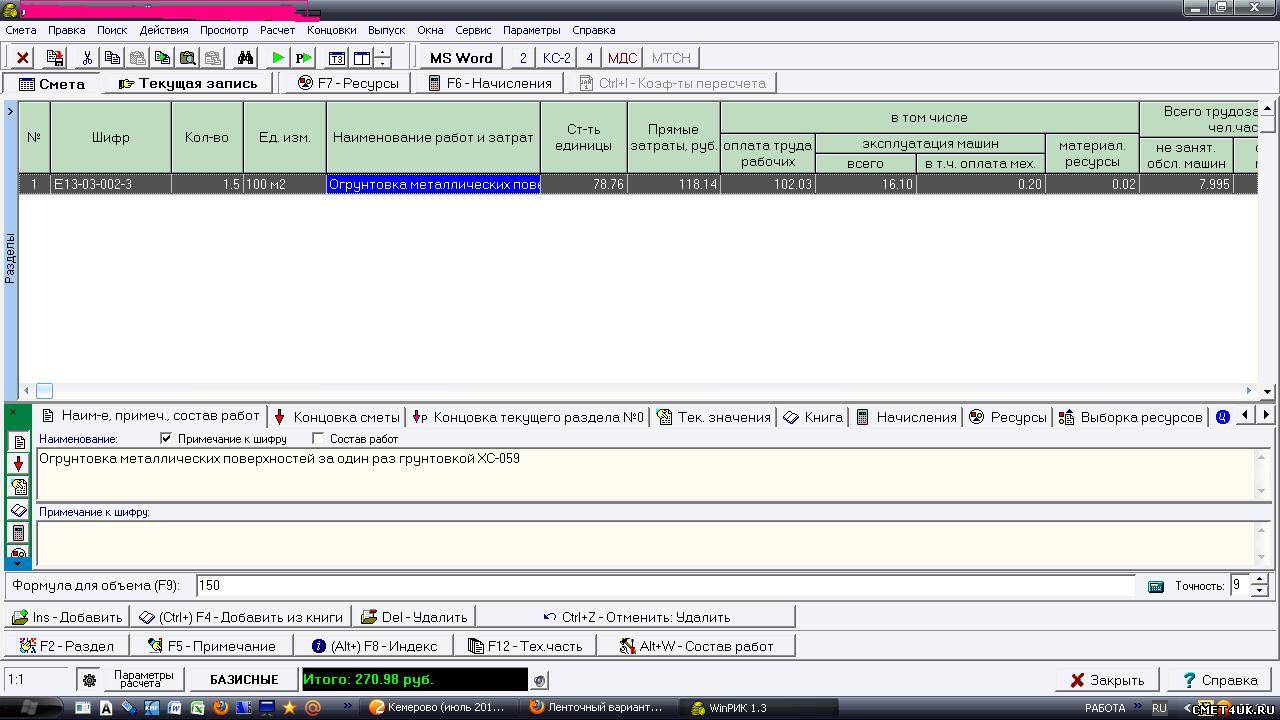Select the Книга tab
The height and width of the screenshot is (720, 1280).
pyautogui.click(x=813, y=417)
